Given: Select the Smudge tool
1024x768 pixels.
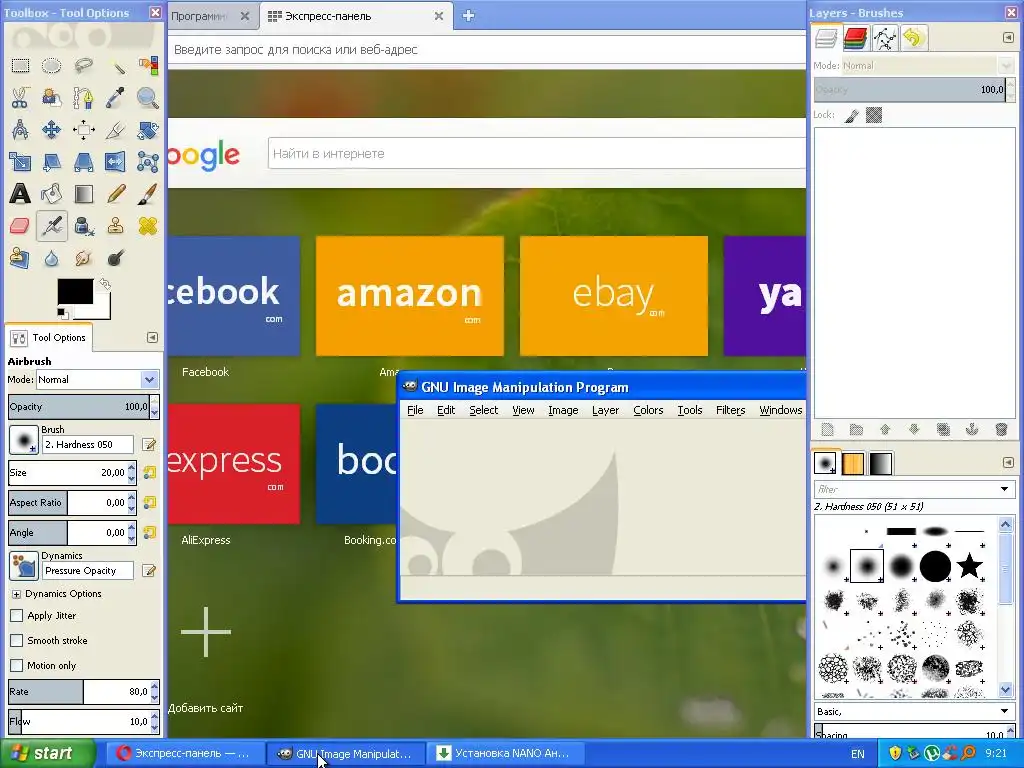Looking at the screenshot, I should 84,258.
